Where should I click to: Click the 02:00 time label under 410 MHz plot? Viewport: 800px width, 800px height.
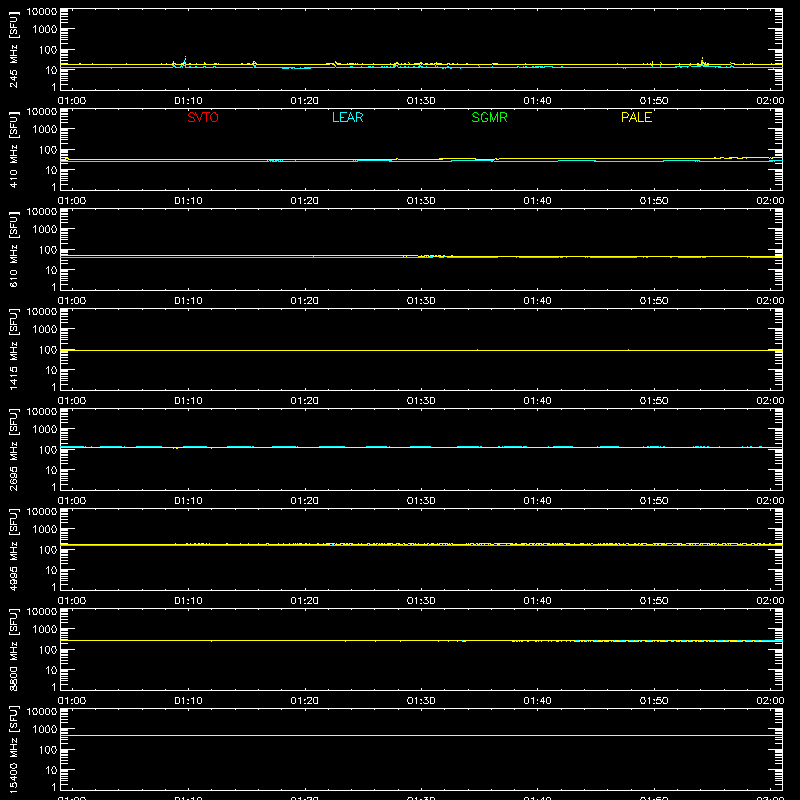click(770, 201)
